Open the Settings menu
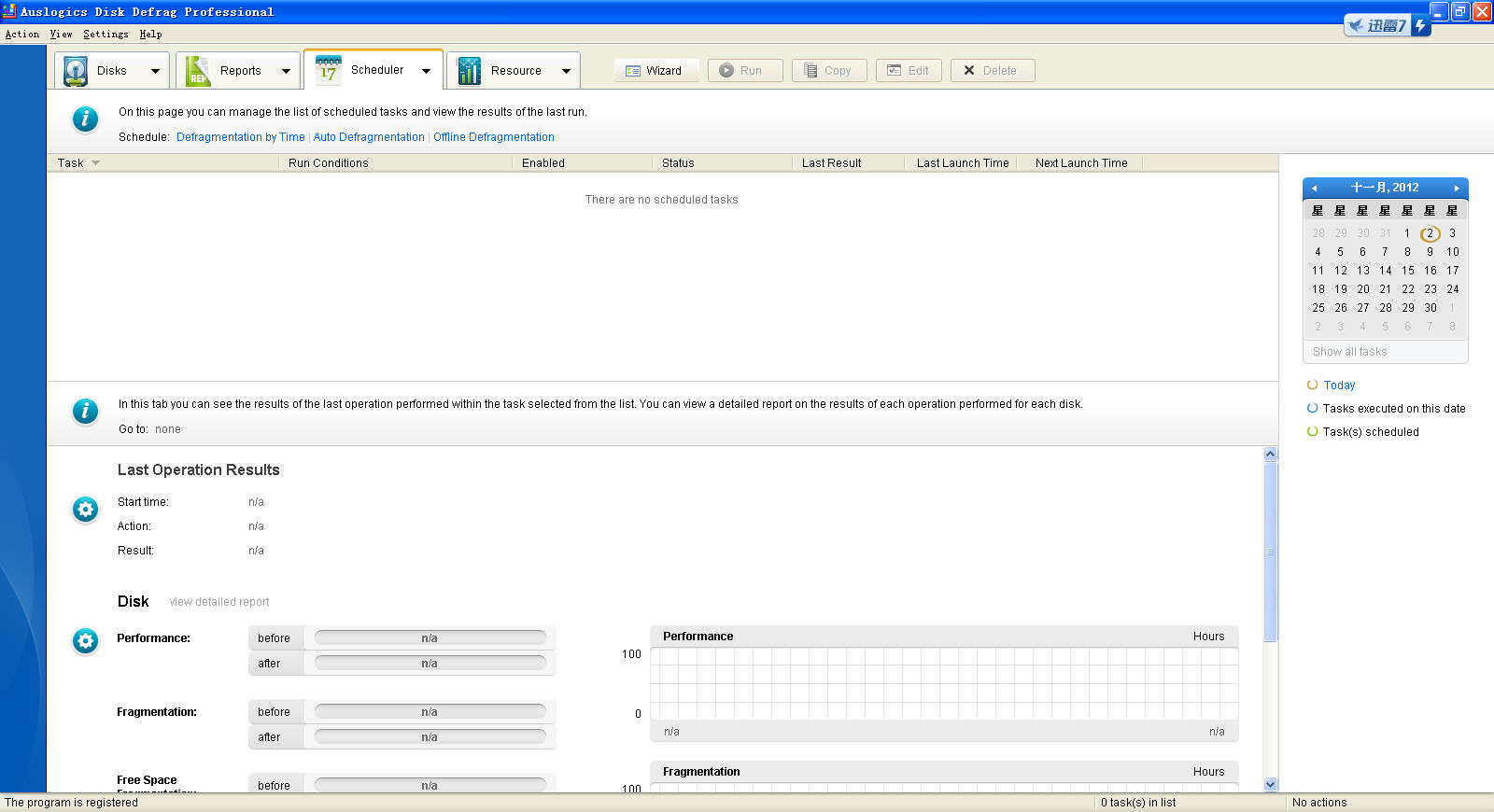The width and height of the screenshot is (1494, 812). point(106,35)
